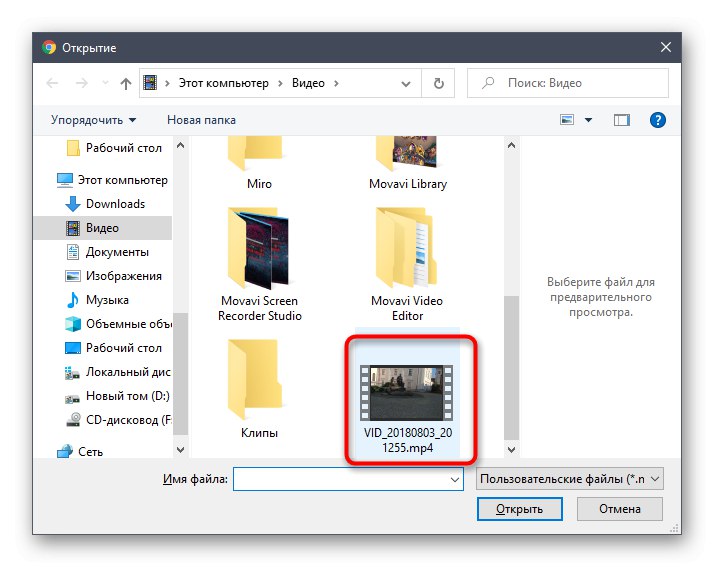Select 'Видео' in address path
This screenshot has width=714, height=567.
308,83
